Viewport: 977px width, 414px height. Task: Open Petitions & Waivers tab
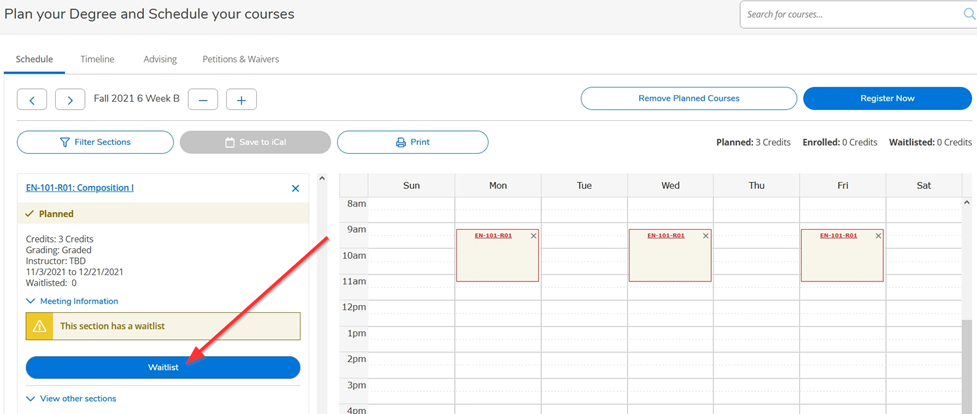[x=241, y=59]
